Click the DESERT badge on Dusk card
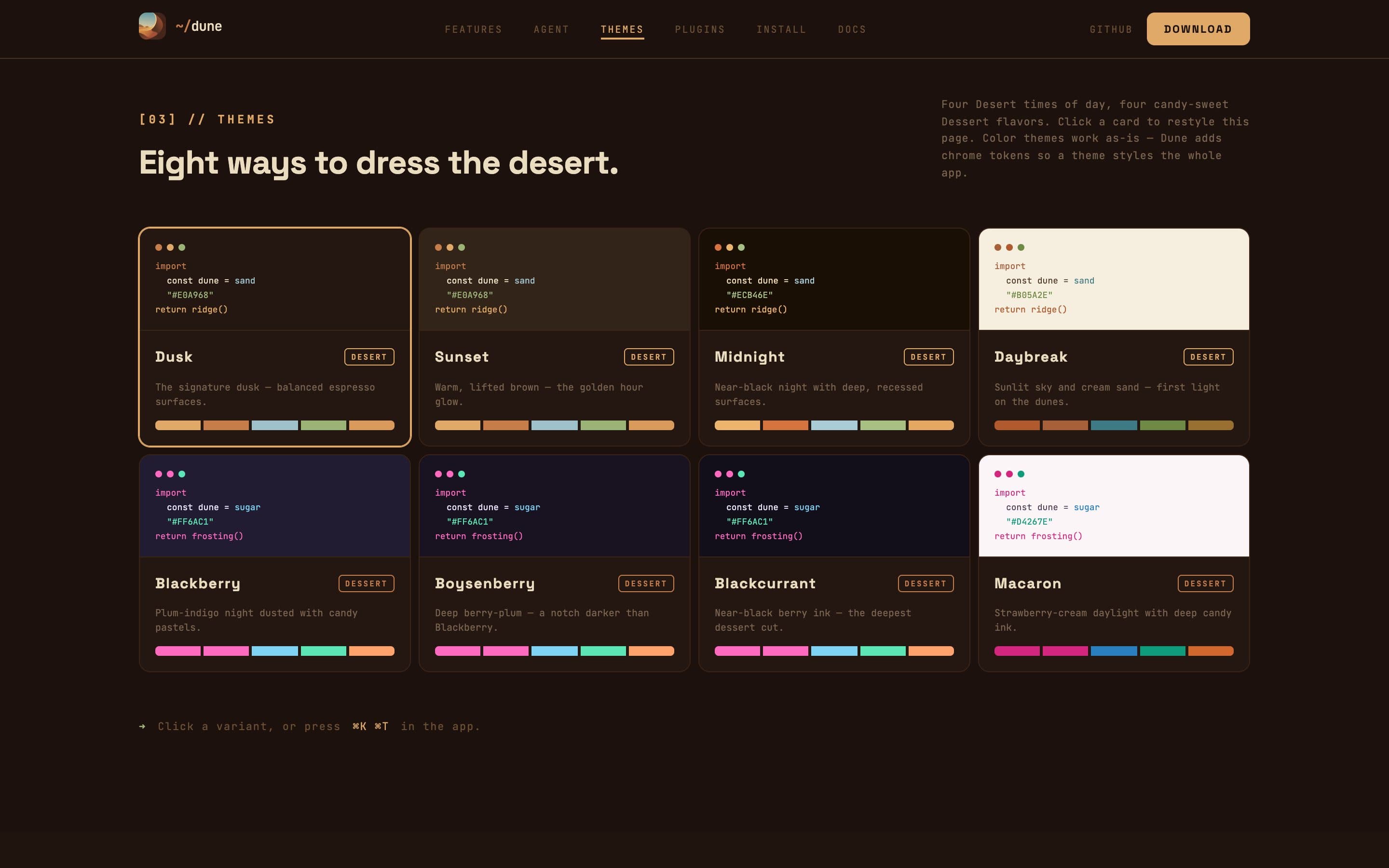The width and height of the screenshot is (1389, 868). [x=369, y=356]
